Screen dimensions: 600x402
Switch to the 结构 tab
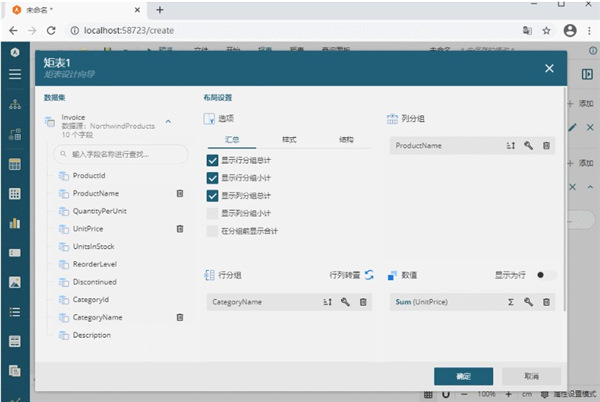tap(346, 140)
